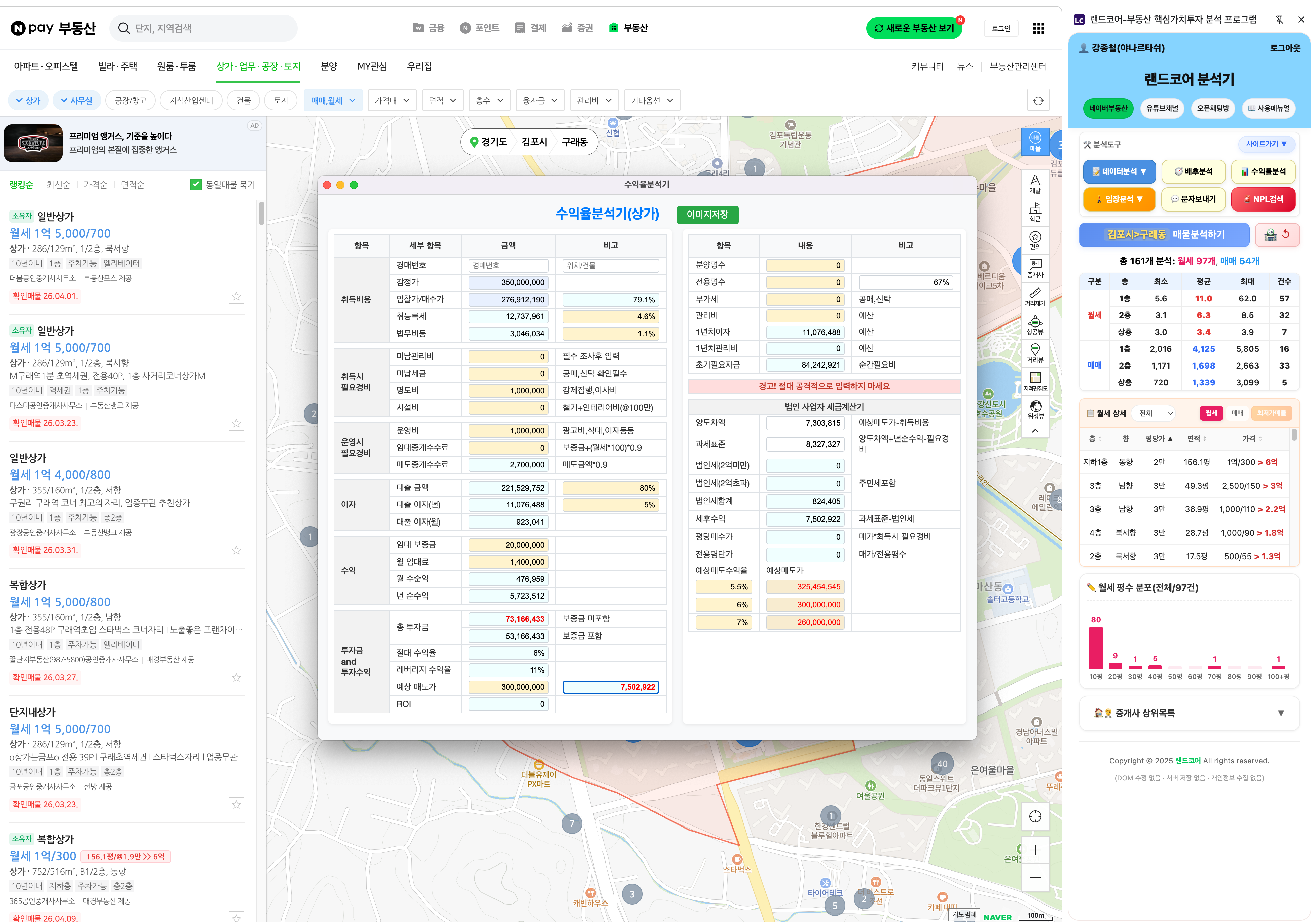Reset the filters with refresh icon
1316x922 pixels.
point(1038,101)
